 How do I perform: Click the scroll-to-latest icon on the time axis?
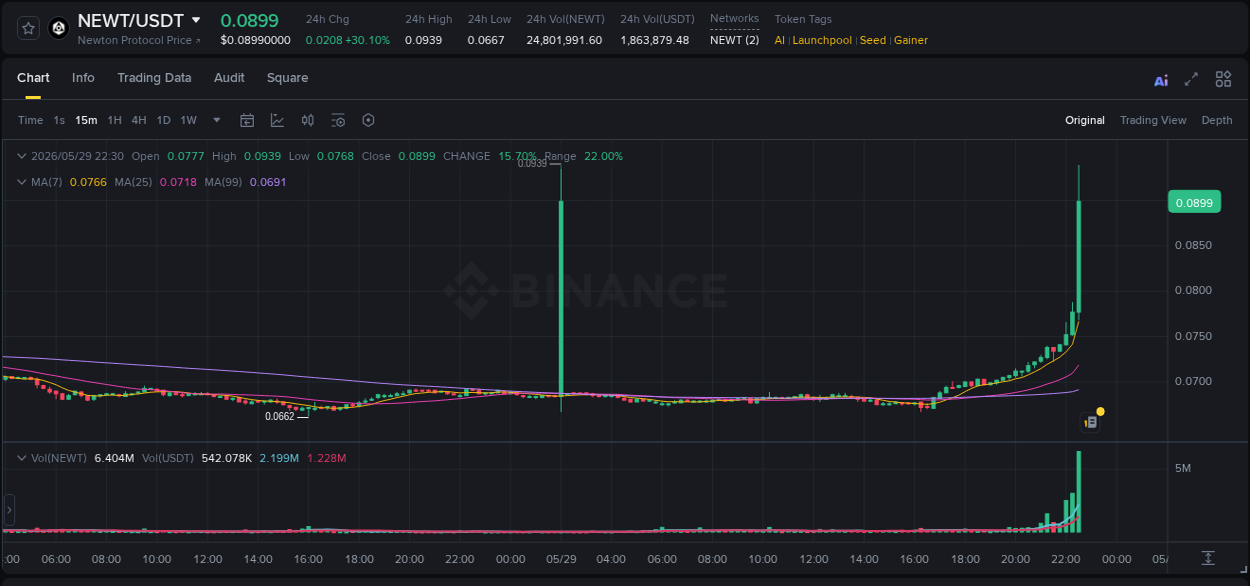(1208, 558)
